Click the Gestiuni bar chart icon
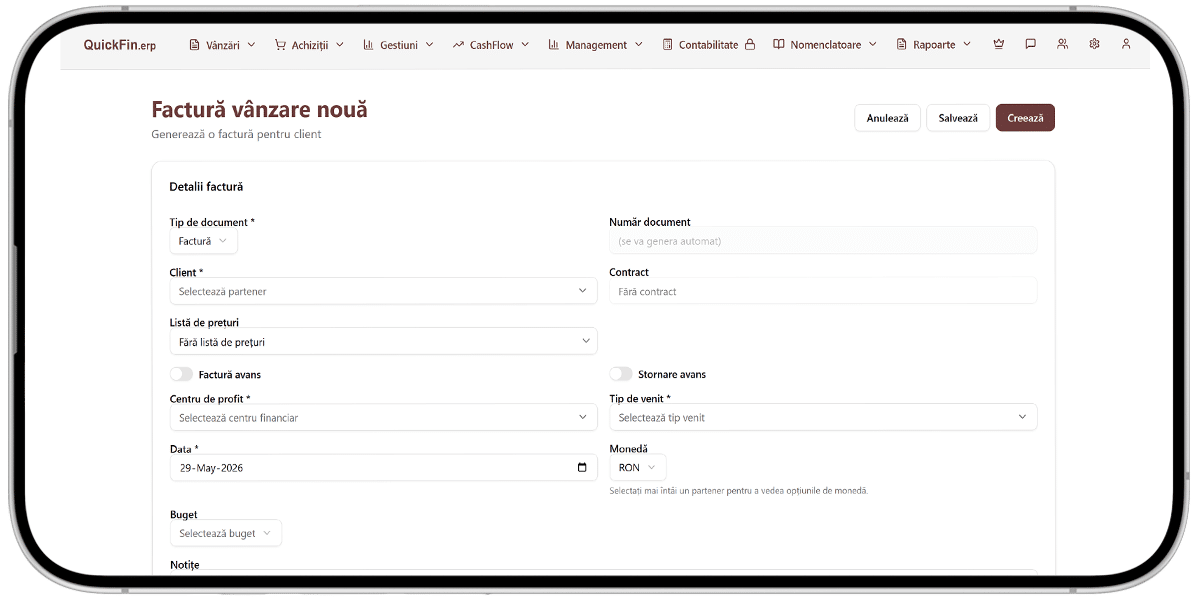This screenshot has width=1200, height=600. [368, 45]
